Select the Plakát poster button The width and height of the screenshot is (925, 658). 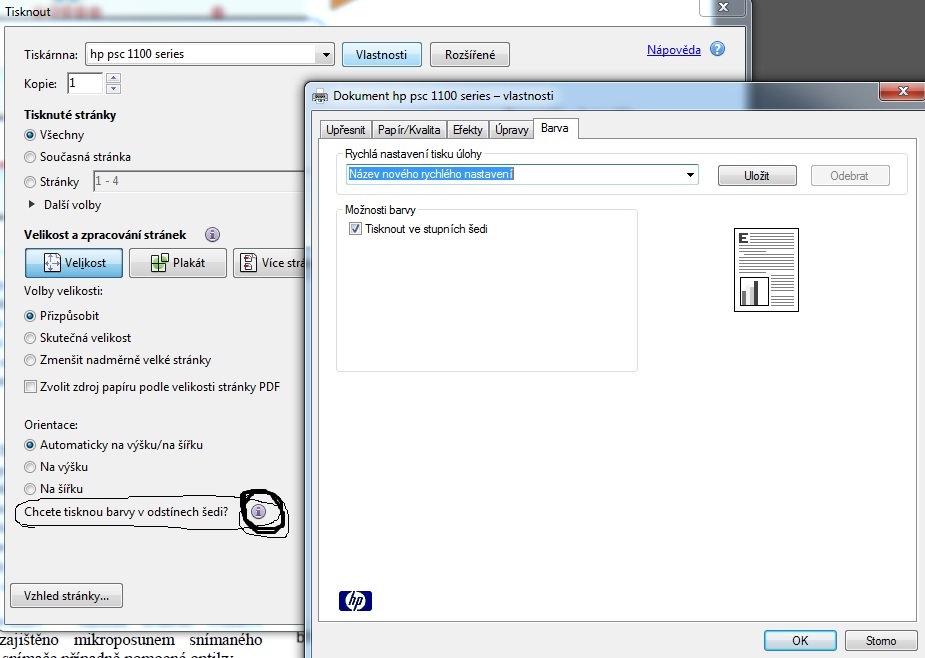tap(178, 263)
